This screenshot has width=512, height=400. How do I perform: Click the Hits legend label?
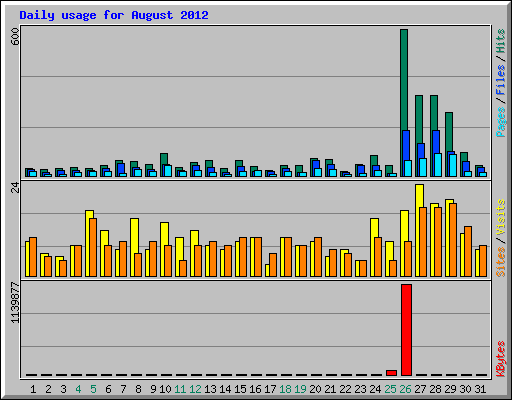[501, 41]
